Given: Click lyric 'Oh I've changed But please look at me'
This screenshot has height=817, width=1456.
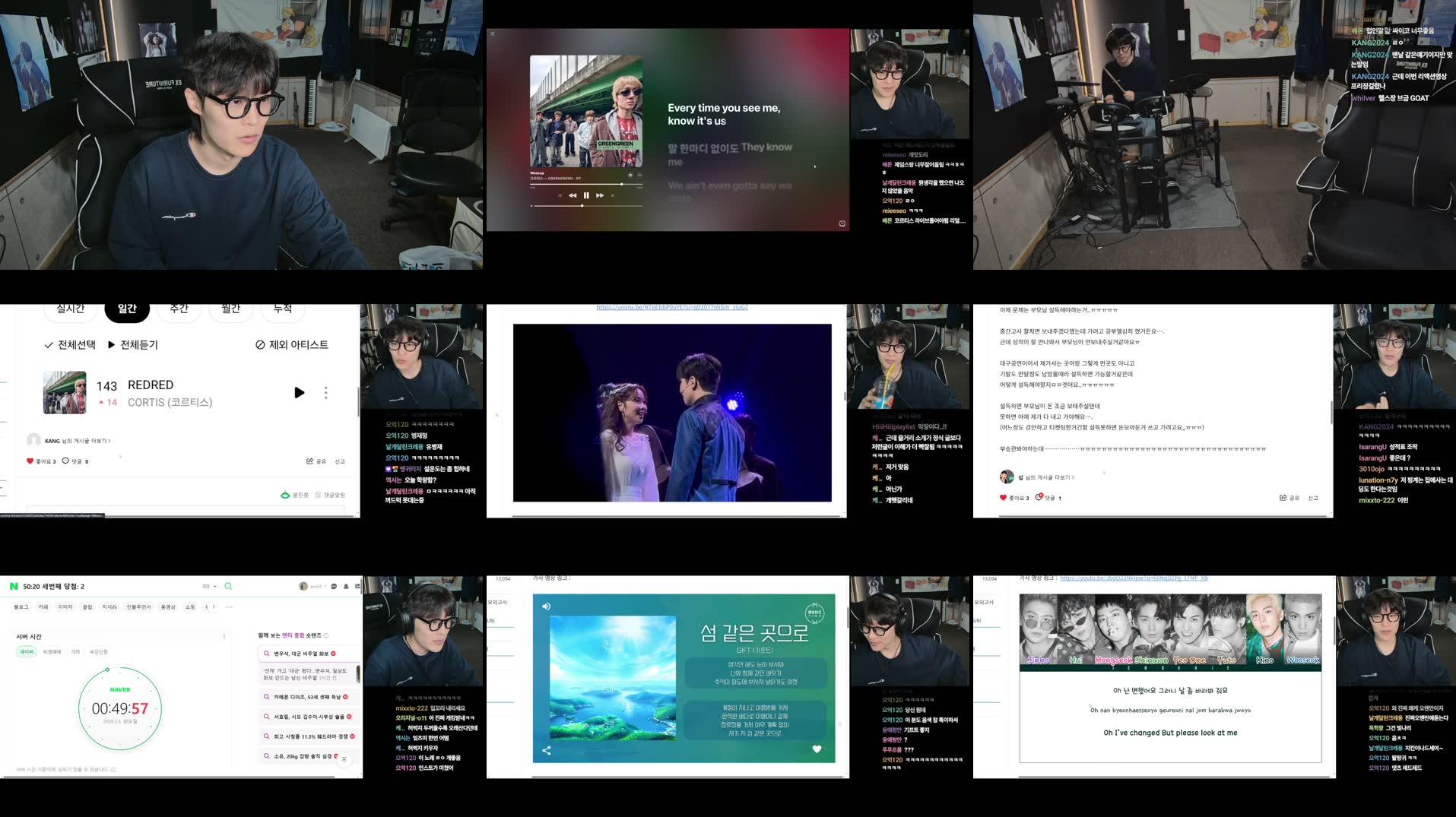Looking at the screenshot, I should pyautogui.click(x=1170, y=733).
